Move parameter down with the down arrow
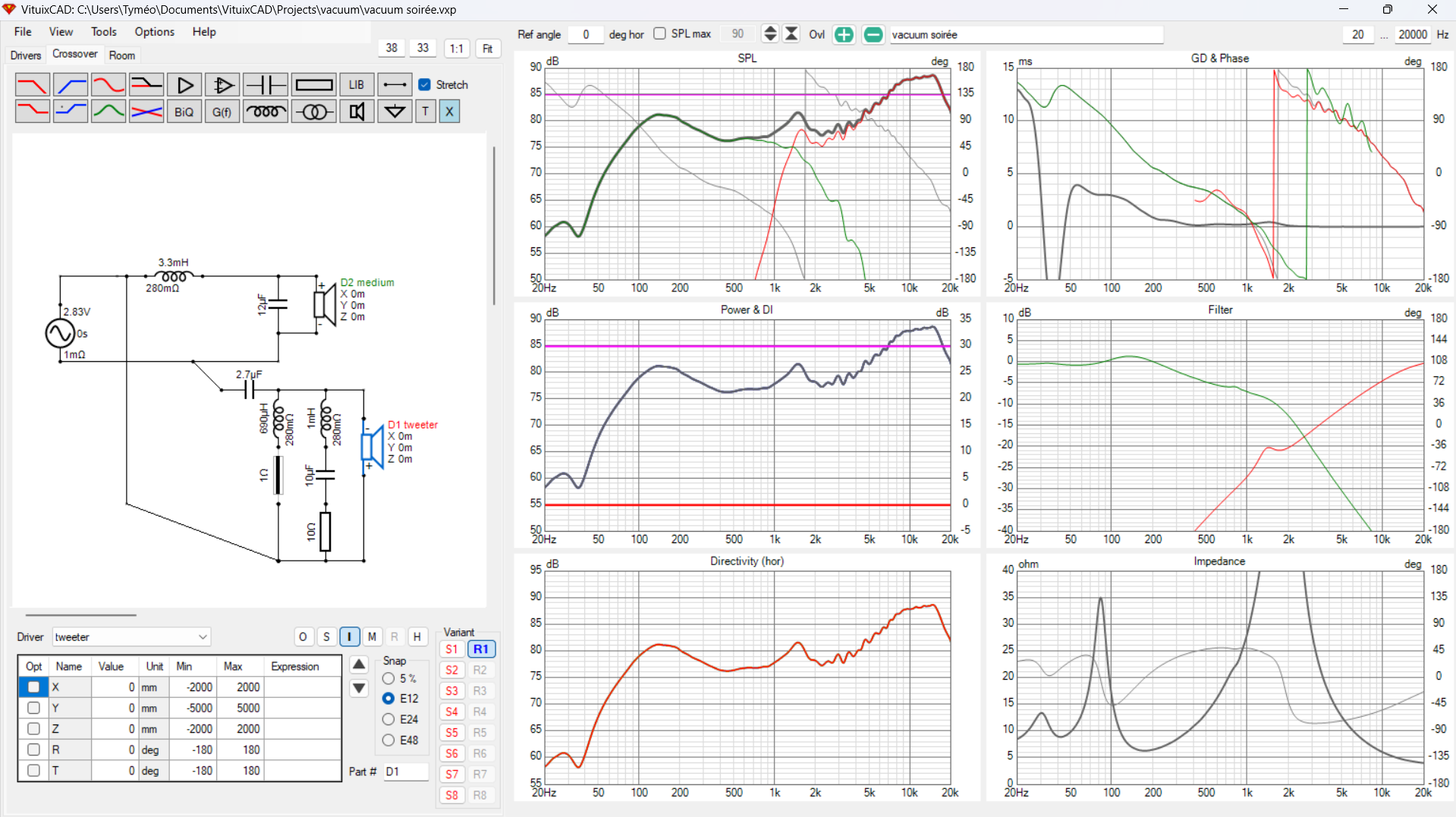 tap(360, 689)
